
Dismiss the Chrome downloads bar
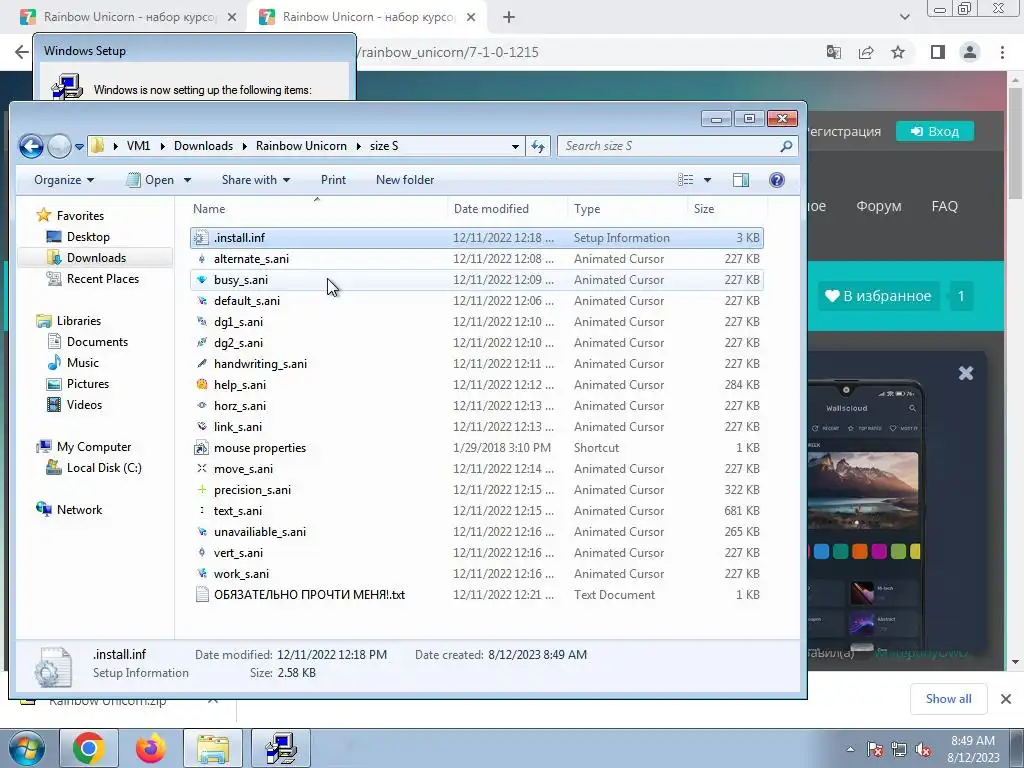1006,699
